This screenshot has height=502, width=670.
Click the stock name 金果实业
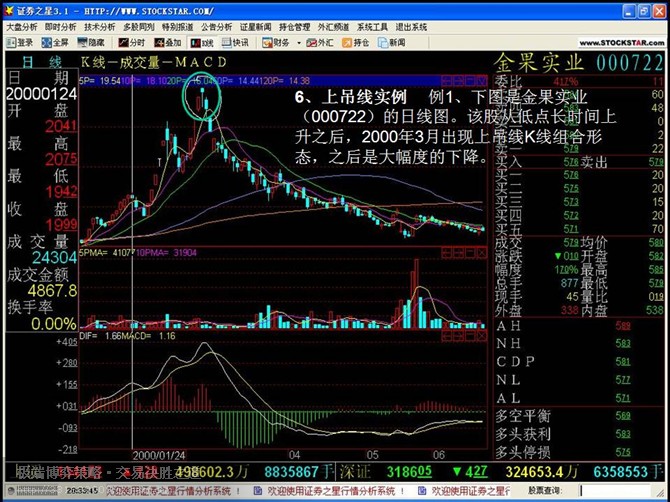coord(539,63)
